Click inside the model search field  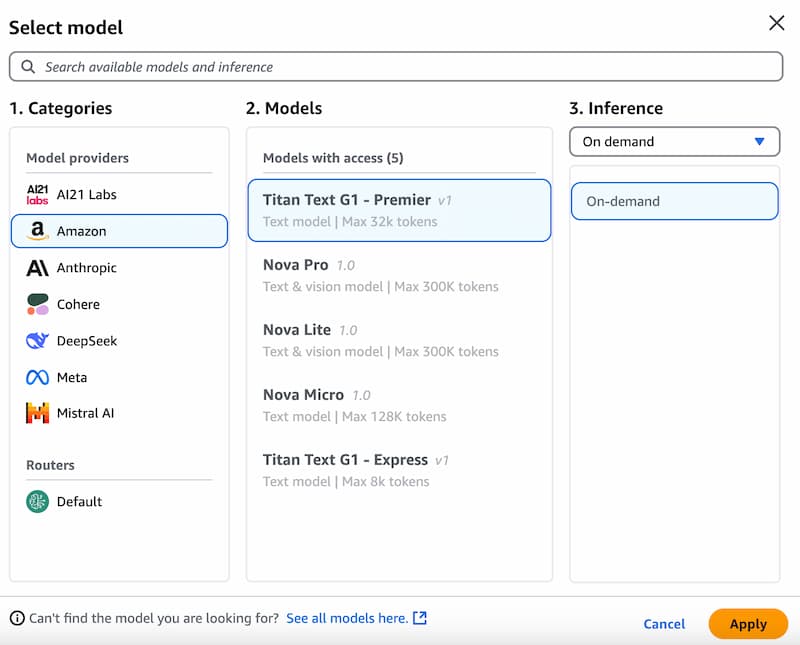pos(400,66)
